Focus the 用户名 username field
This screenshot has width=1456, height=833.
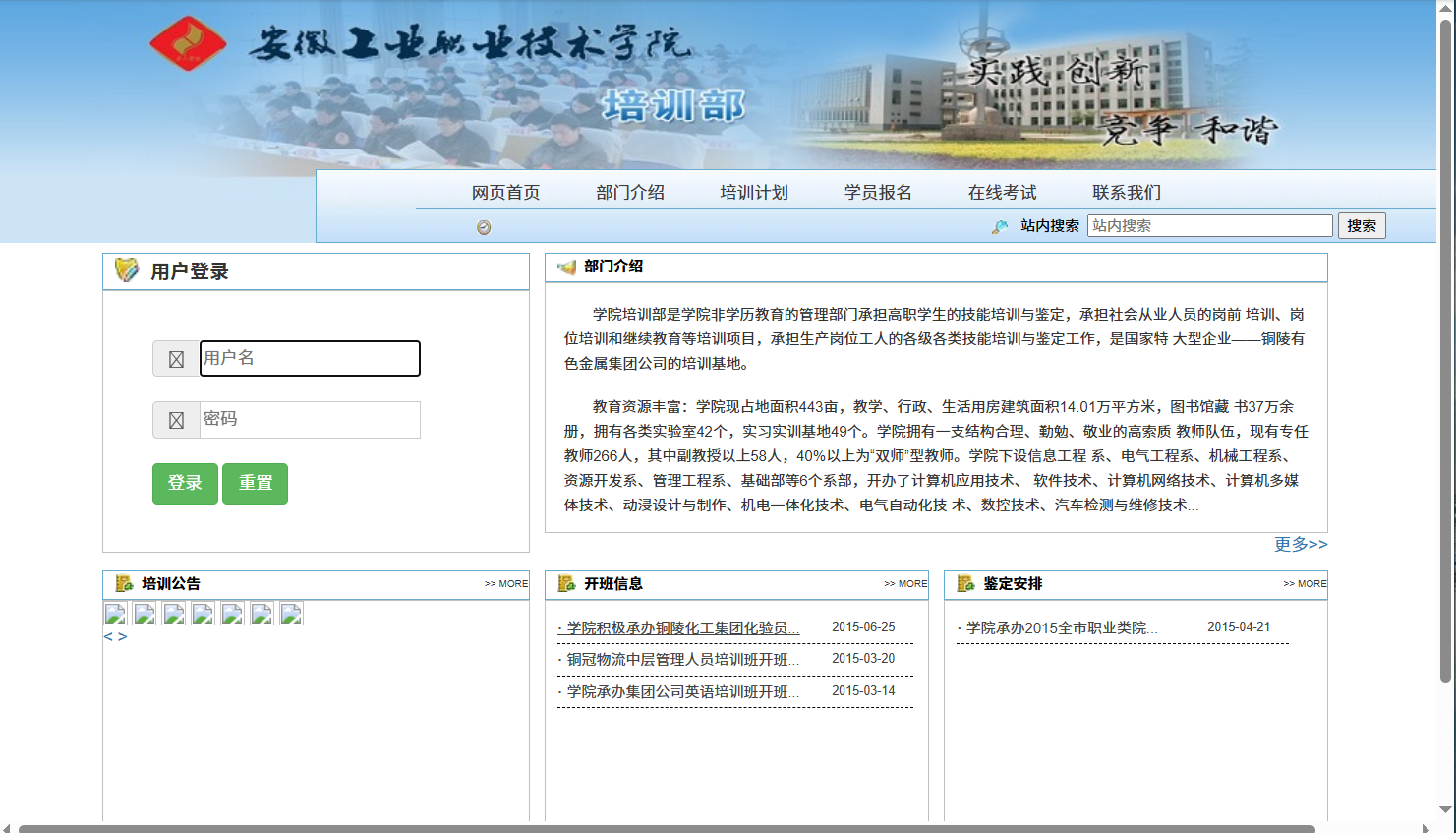[310, 358]
